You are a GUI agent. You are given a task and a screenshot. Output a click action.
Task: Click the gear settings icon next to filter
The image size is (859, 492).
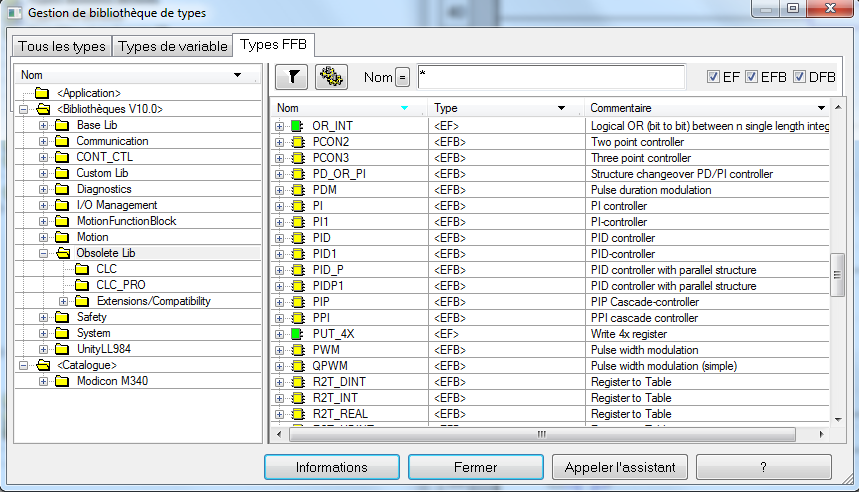pos(331,77)
